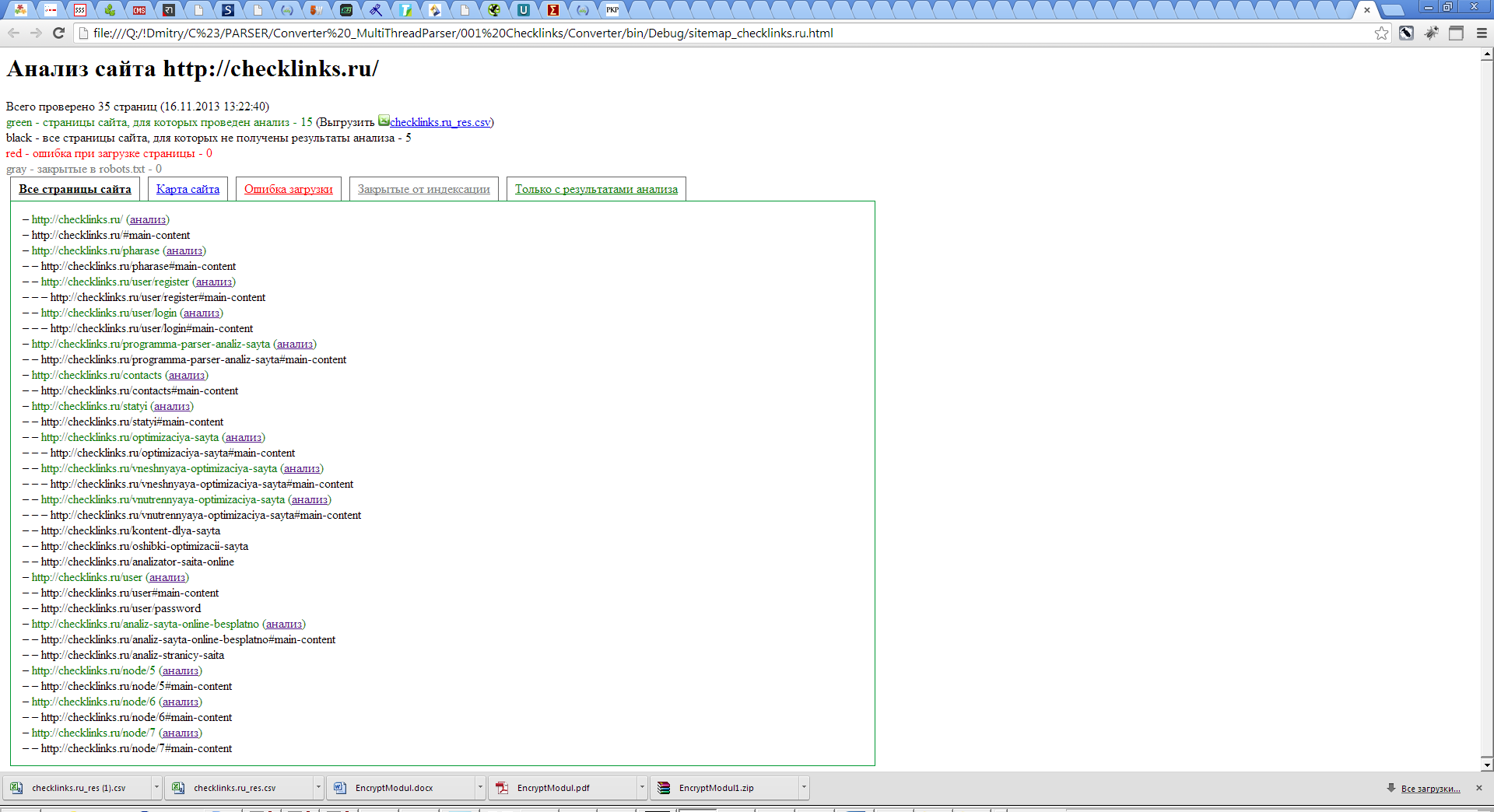Image resolution: width=1494 pixels, height=812 pixels.
Task: Click the browser forward arrow
Action: [36, 33]
